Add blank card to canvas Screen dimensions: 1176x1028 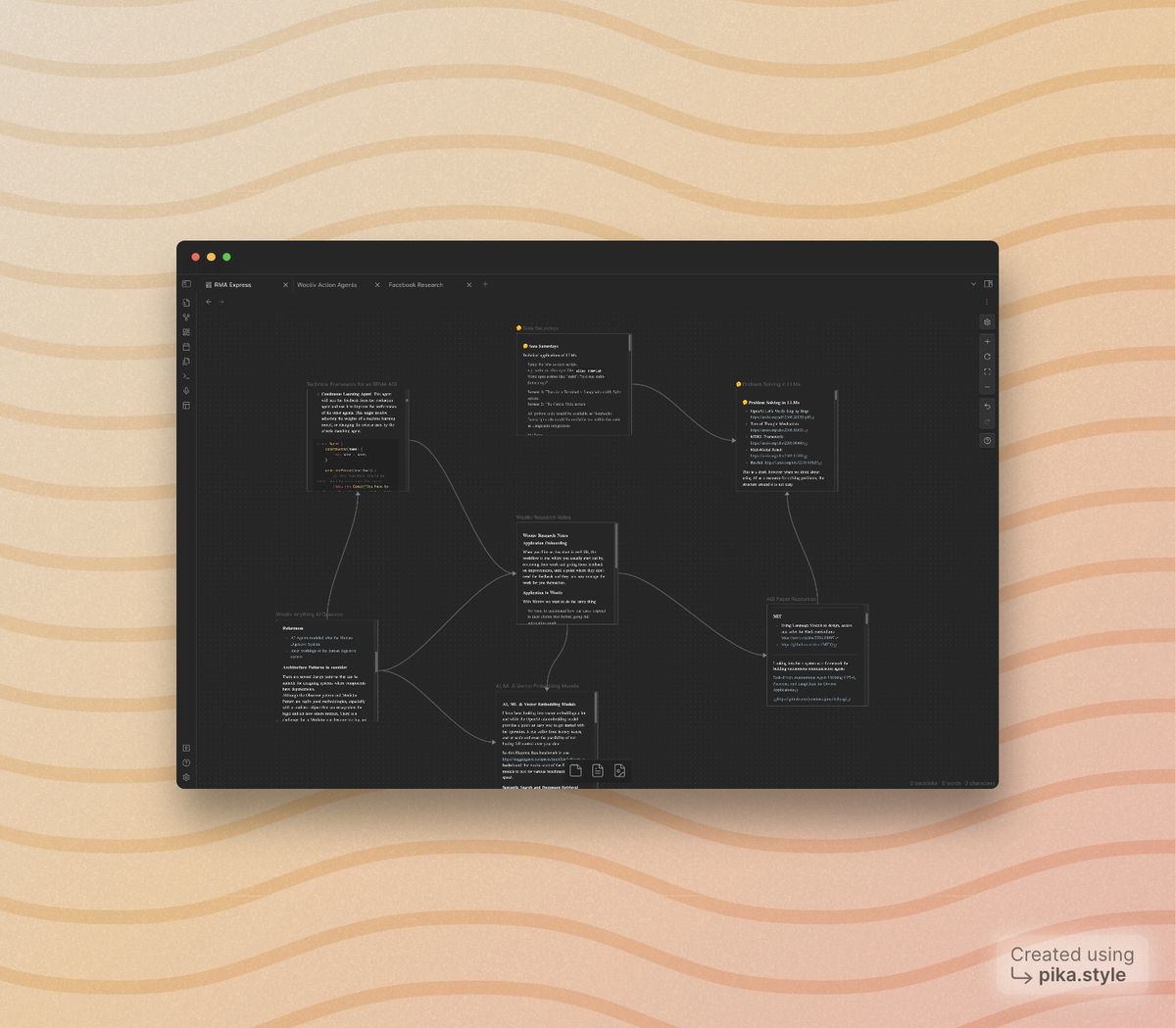pyautogui.click(x=576, y=771)
